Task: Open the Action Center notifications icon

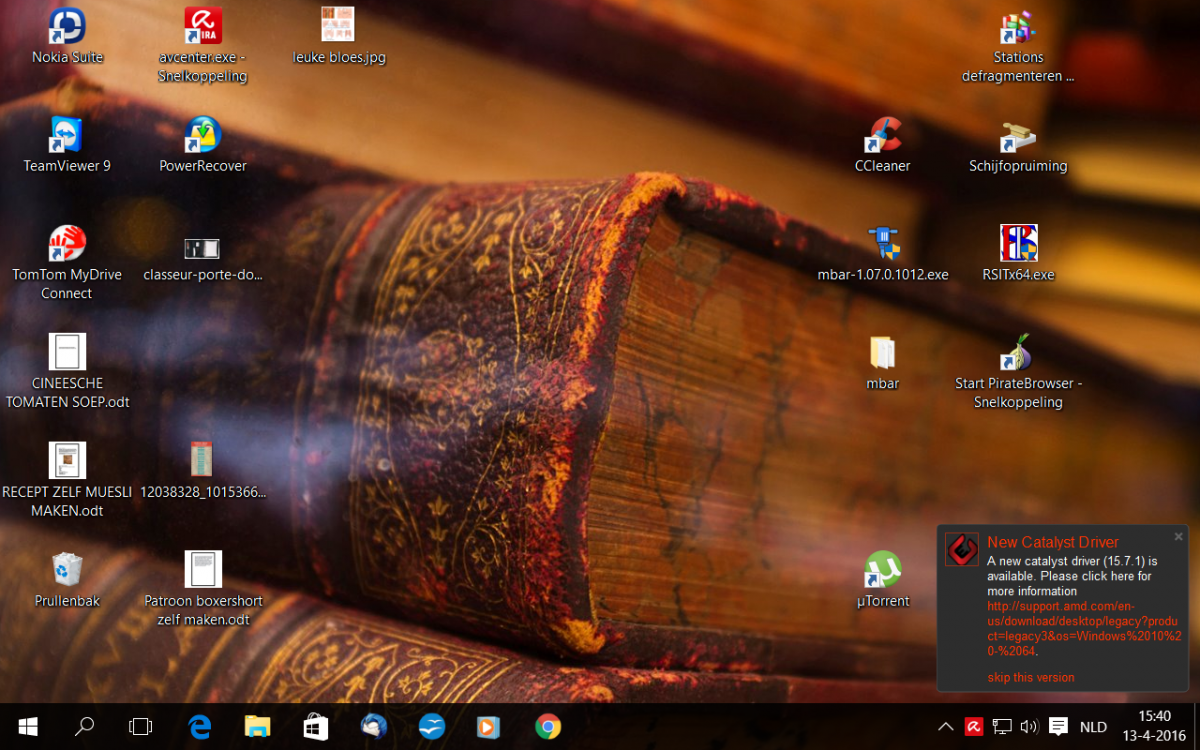Action: (x=1059, y=727)
